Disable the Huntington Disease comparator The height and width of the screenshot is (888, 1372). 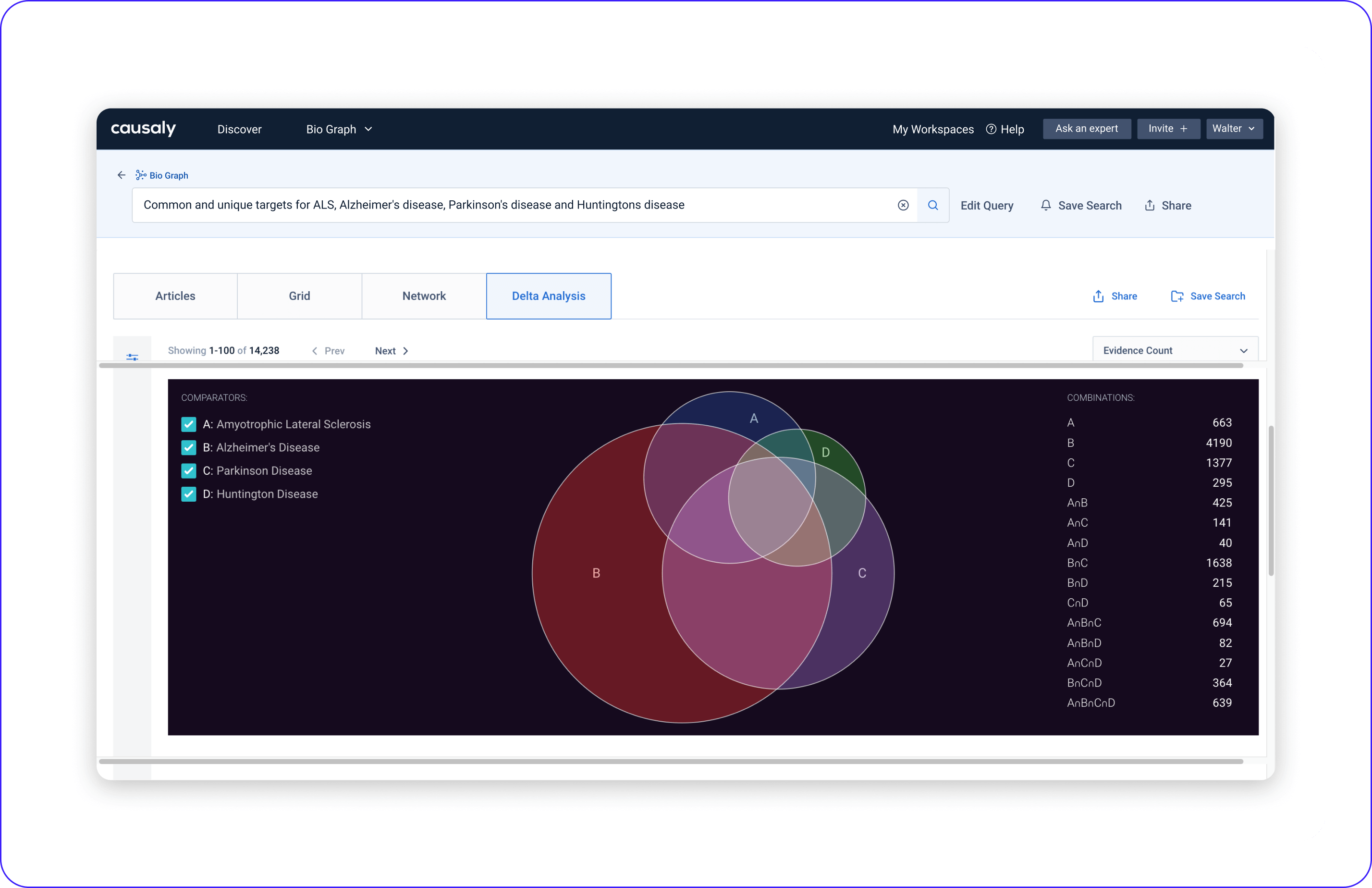[188, 494]
